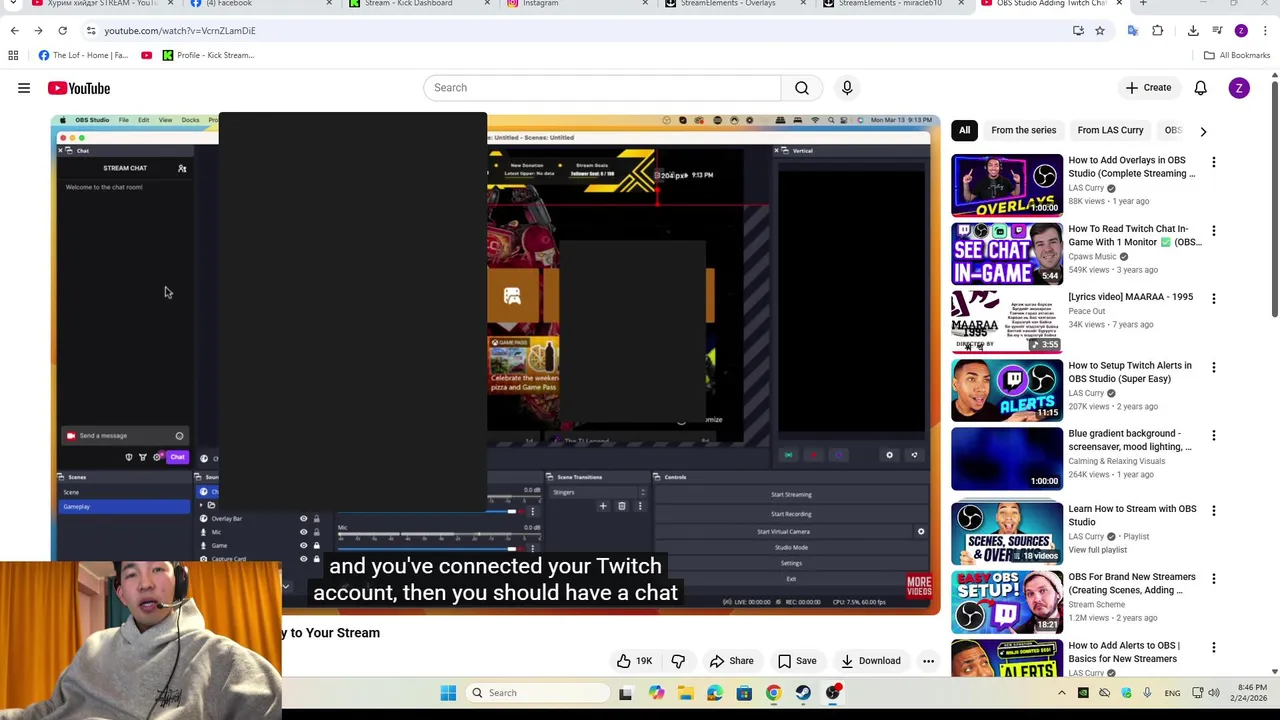Download the video
Image resolution: width=1280 pixels, height=720 pixels.
870,661
